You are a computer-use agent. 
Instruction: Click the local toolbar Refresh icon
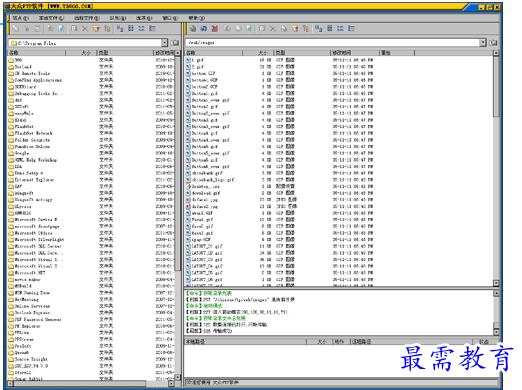click(61, 29)
